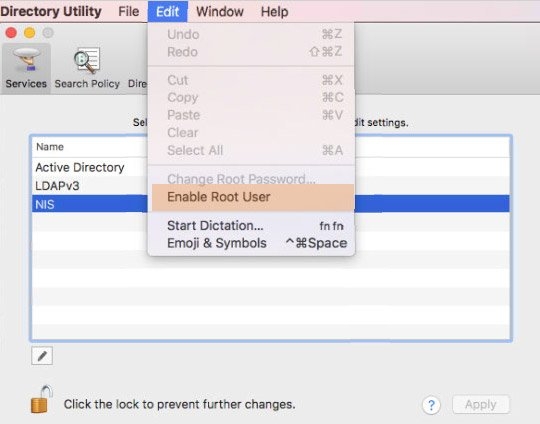Viewport: 540px width, 424px height.
Task: Open the Help menu
Action: pyautogui.click(x=274, y=11)
